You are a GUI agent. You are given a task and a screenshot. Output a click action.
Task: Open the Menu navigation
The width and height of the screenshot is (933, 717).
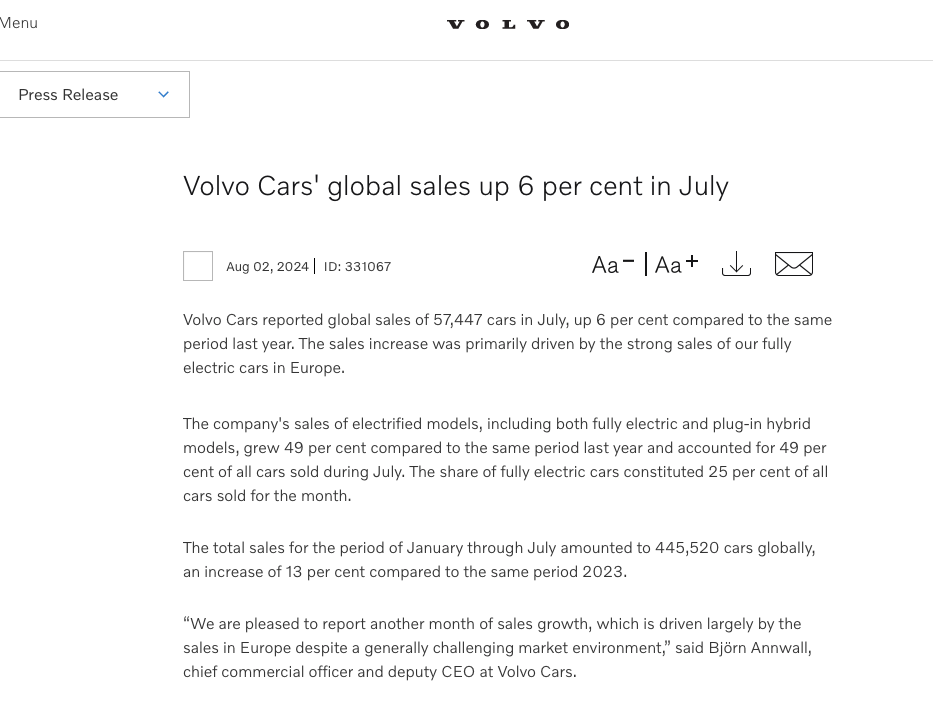pyautogui.click(x=18, y=23)
